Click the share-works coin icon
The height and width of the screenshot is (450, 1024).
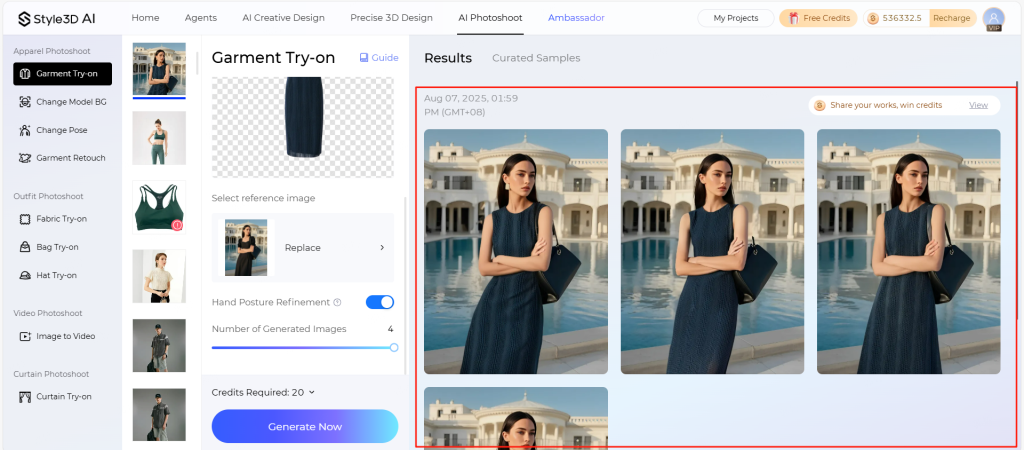(x=820, y=105)
